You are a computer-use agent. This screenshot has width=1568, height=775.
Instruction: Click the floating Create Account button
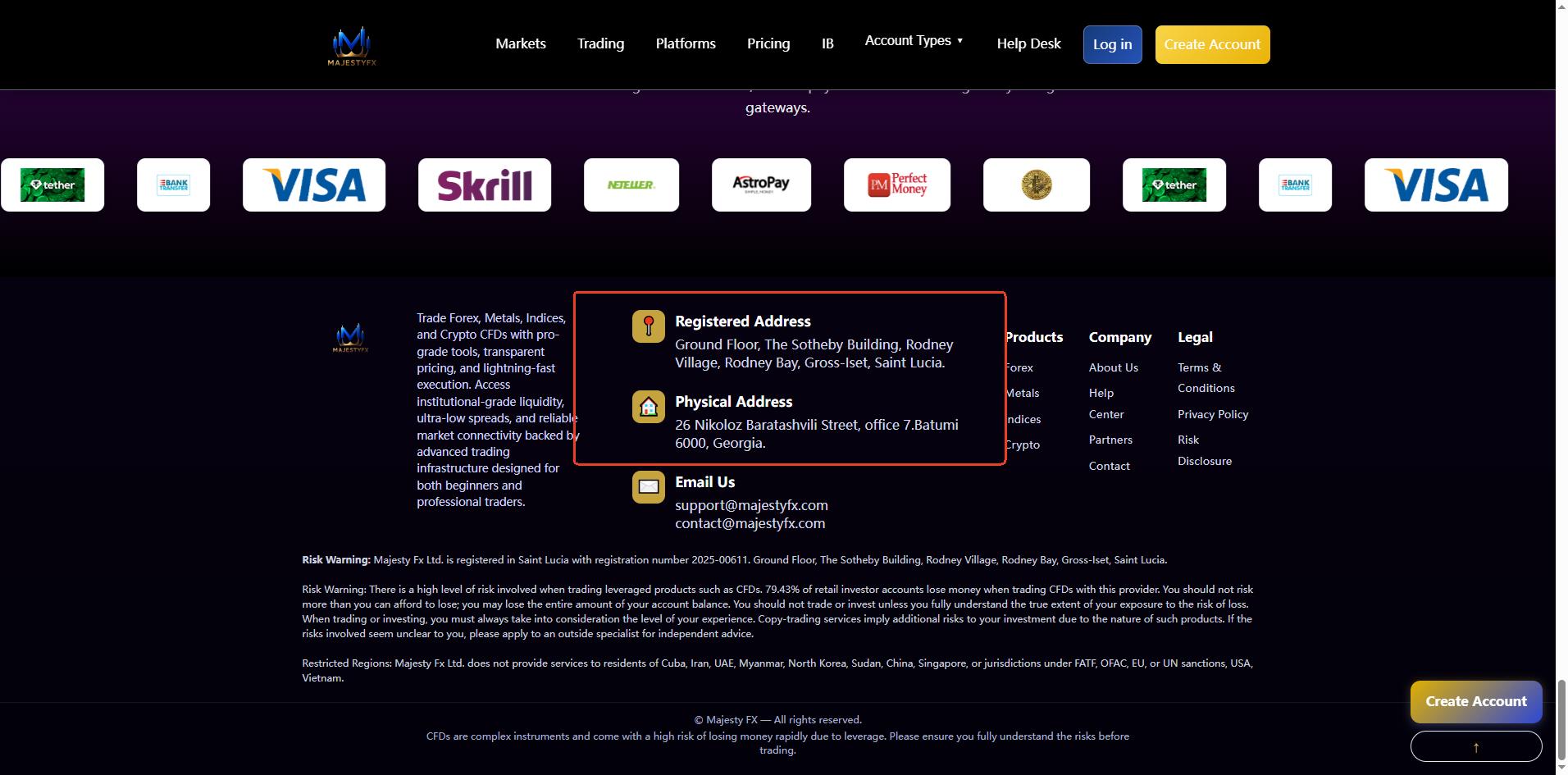coord(1476,701)
